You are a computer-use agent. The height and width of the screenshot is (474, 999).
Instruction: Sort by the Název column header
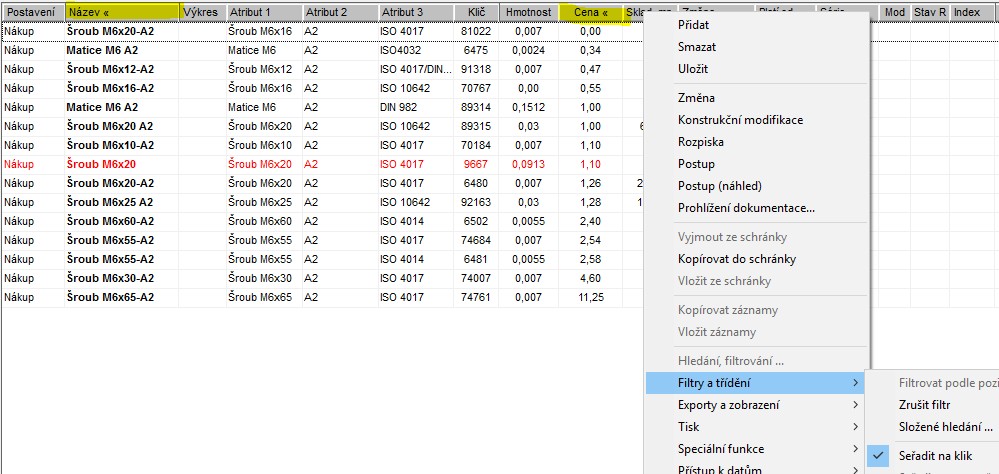coord(122,12)
